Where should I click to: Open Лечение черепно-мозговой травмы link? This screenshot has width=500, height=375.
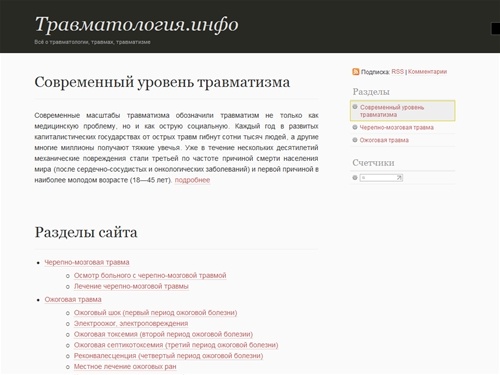131,286
